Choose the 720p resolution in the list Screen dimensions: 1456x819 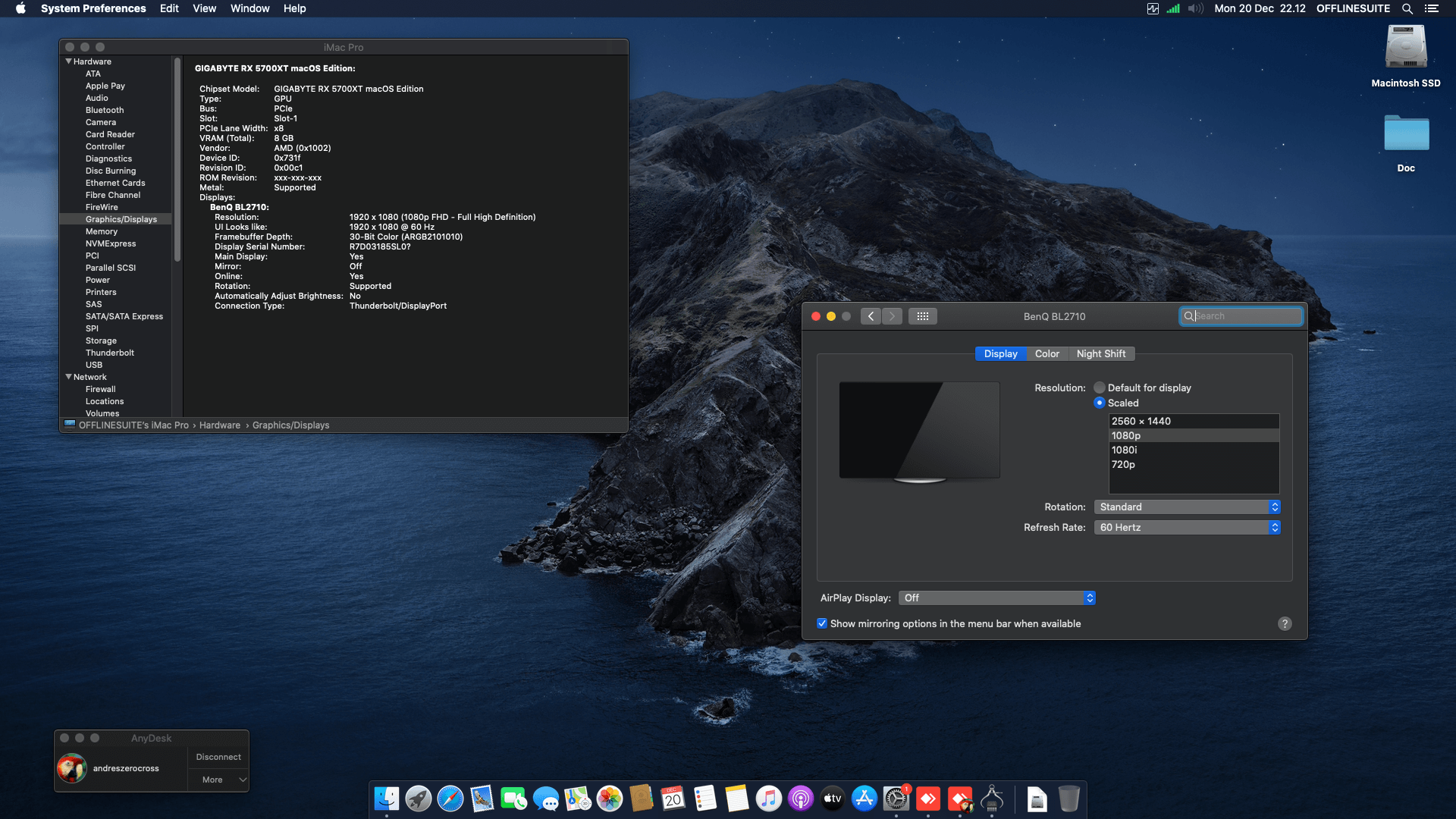pos(1194,464)
